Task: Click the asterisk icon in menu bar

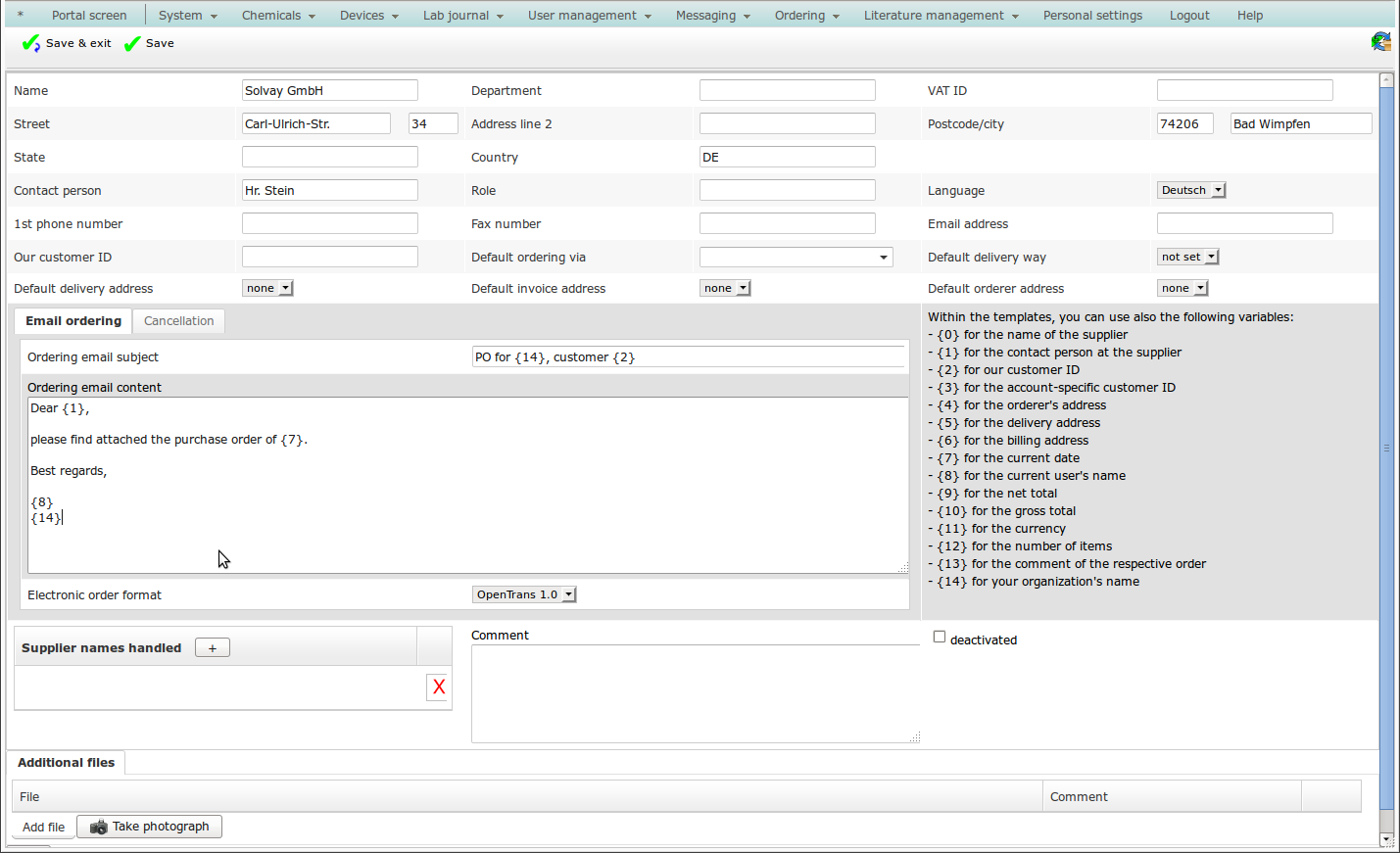Action: coord(20,16)
